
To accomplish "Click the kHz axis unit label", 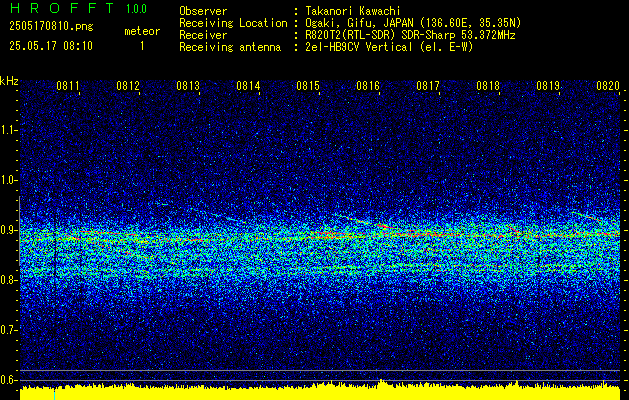I will click(9, 81).
